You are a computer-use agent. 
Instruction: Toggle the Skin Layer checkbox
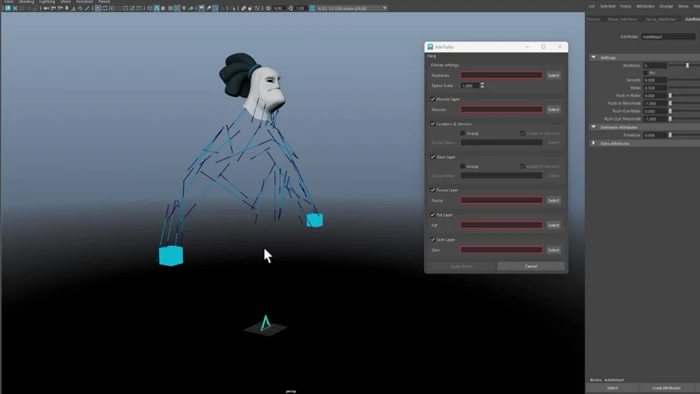click(x=433, y=240)
